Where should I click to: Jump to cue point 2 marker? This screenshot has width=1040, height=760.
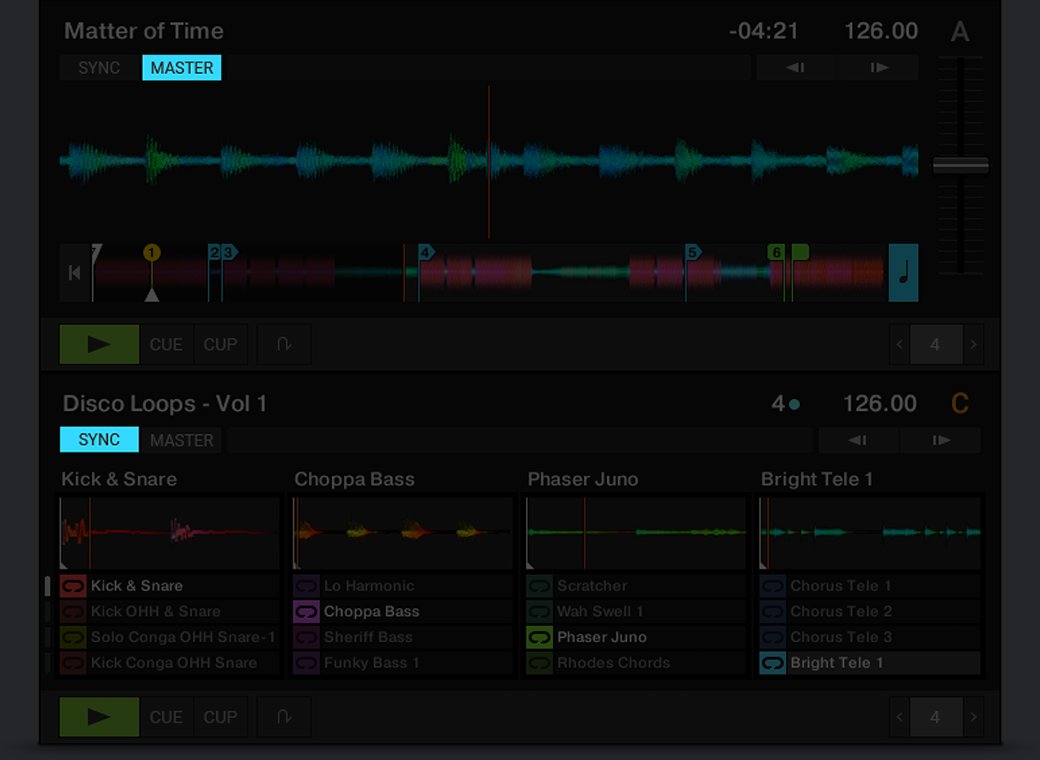tap(214, 252)
